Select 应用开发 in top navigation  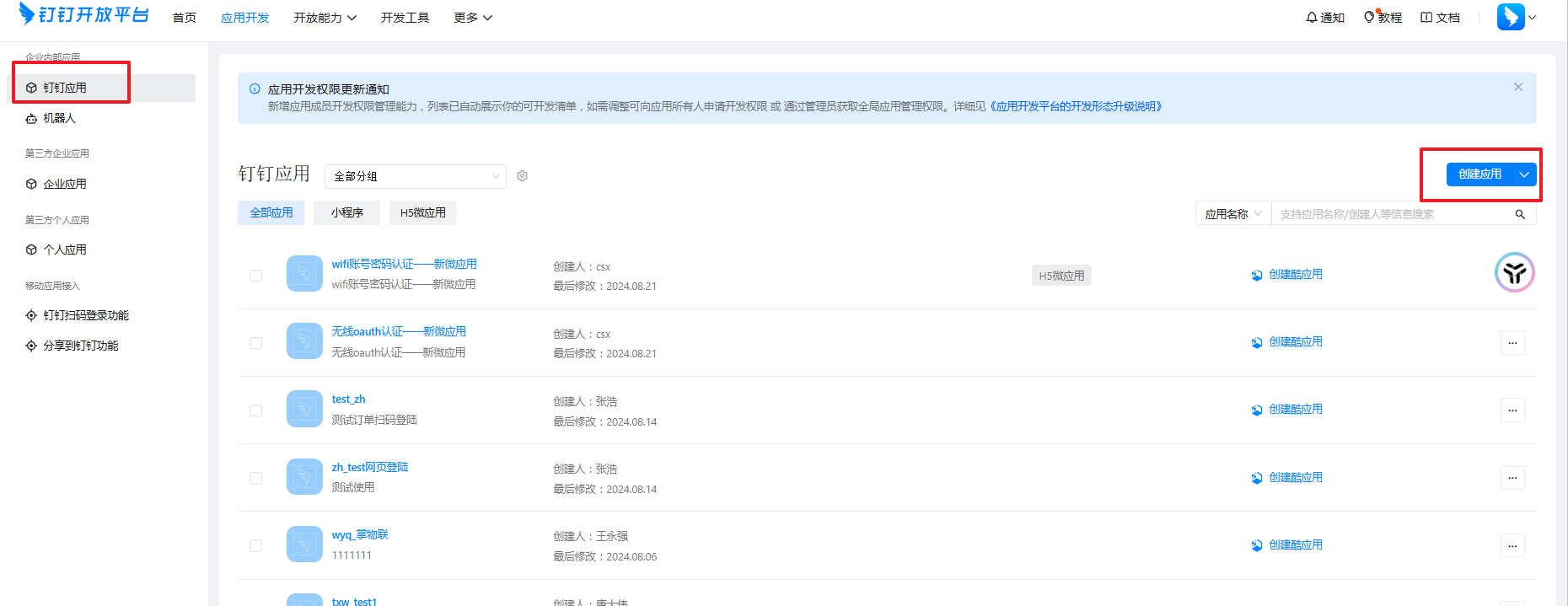(x=245, y=18)
